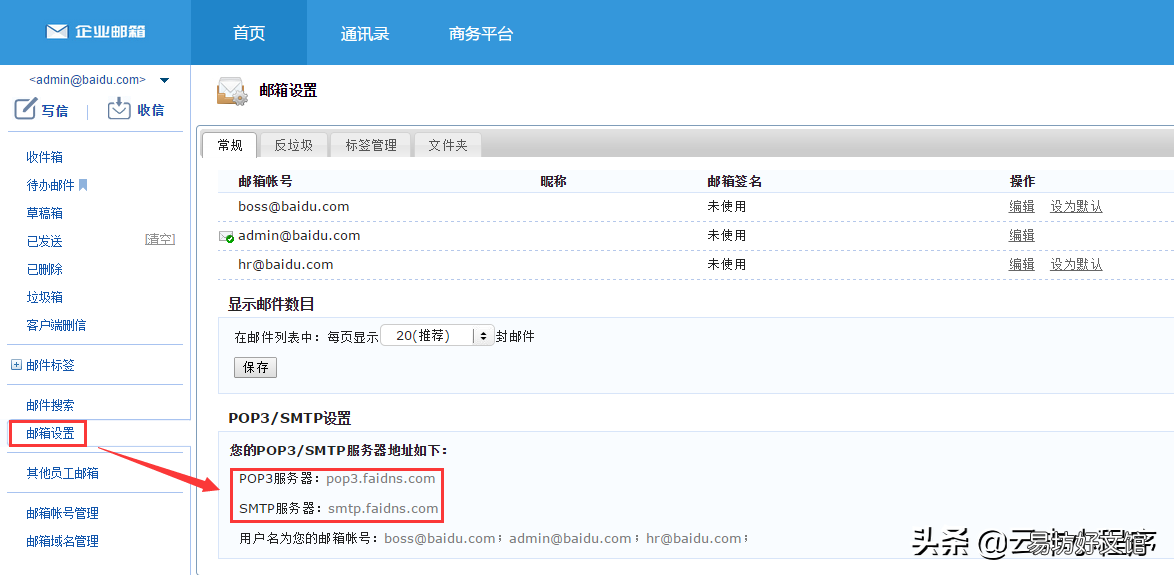
Task: Click default-account envelope icon next to admin@baidu.com
Action: coord(226,237)
